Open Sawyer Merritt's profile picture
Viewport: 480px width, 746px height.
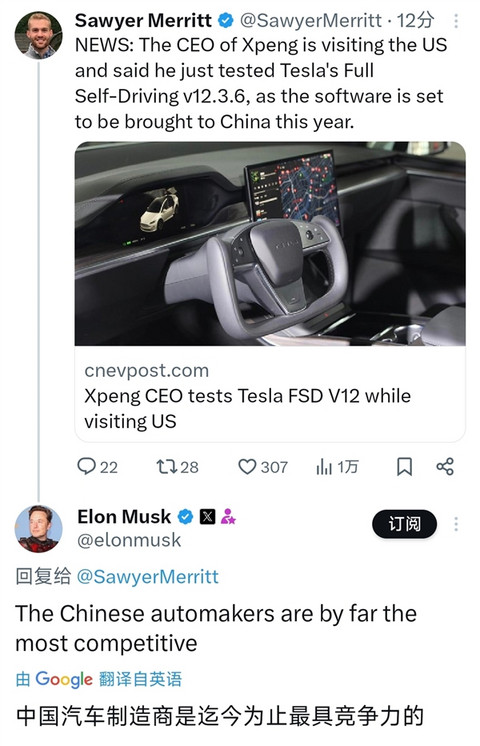pyautogui.click(x=39, y=36)
